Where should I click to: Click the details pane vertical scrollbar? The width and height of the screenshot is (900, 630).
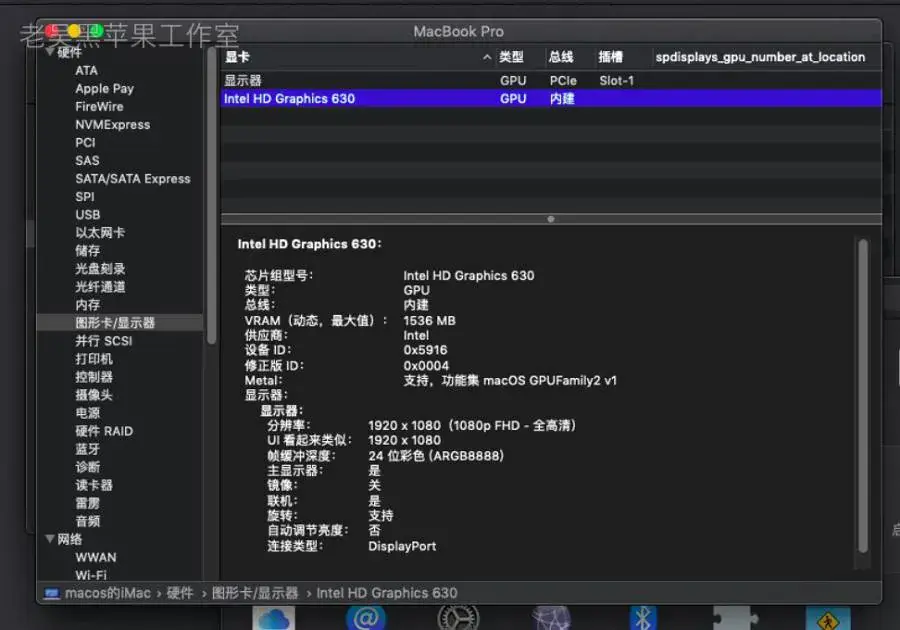(863, 396)
